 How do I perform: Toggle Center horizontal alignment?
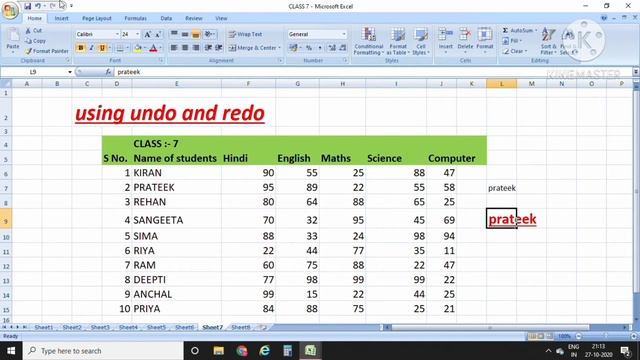coord(185,48)
